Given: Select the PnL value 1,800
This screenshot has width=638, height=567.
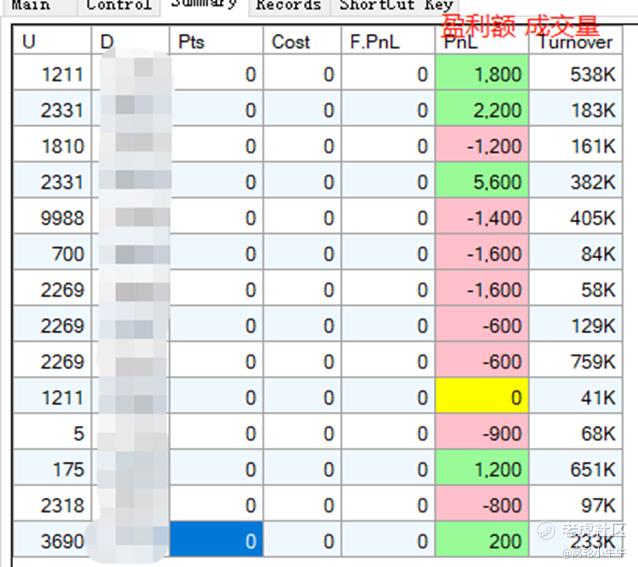Looking at the screenshot, I should click(x=482, y=73).
